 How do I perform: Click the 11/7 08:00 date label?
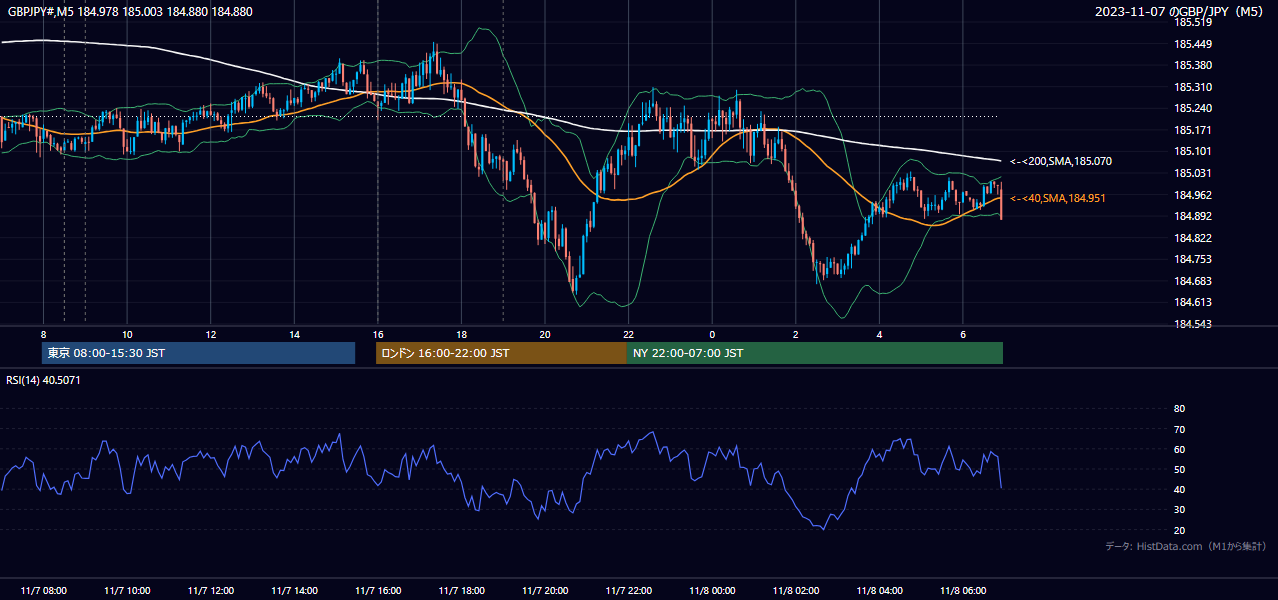click(x=43, y=591)
